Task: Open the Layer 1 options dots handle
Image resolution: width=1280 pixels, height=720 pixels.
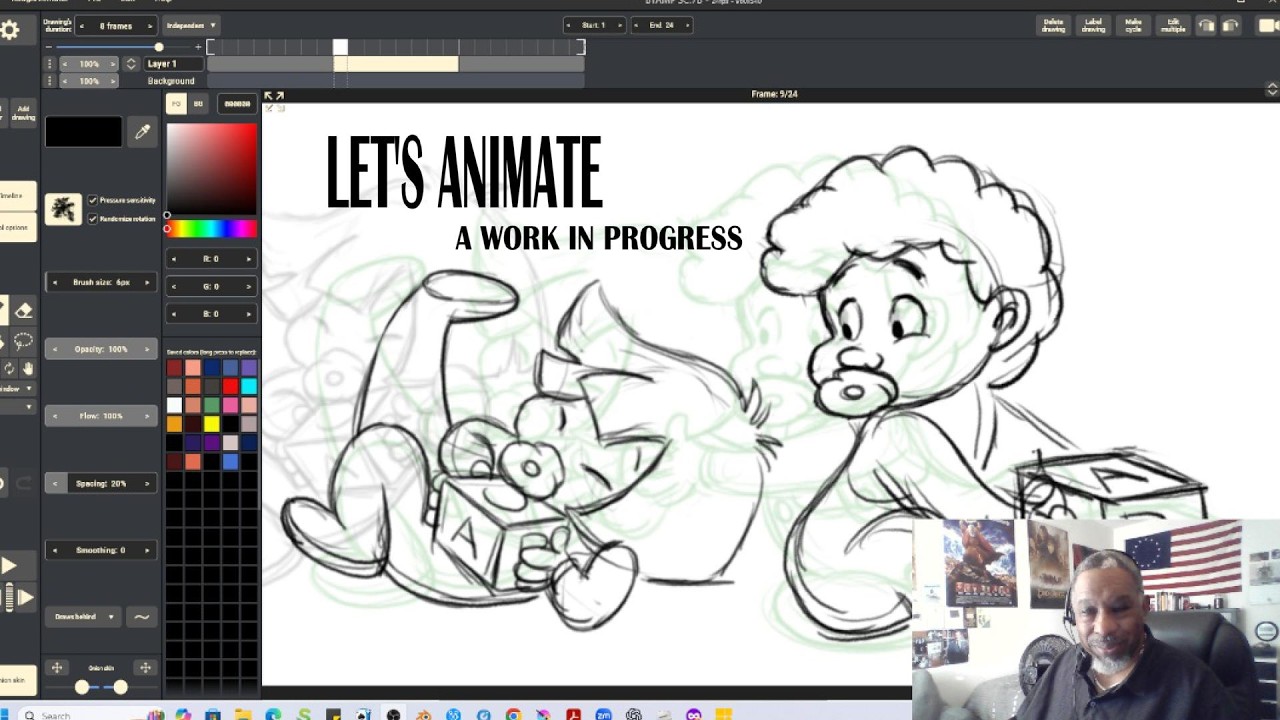Action: pos(49,64)
